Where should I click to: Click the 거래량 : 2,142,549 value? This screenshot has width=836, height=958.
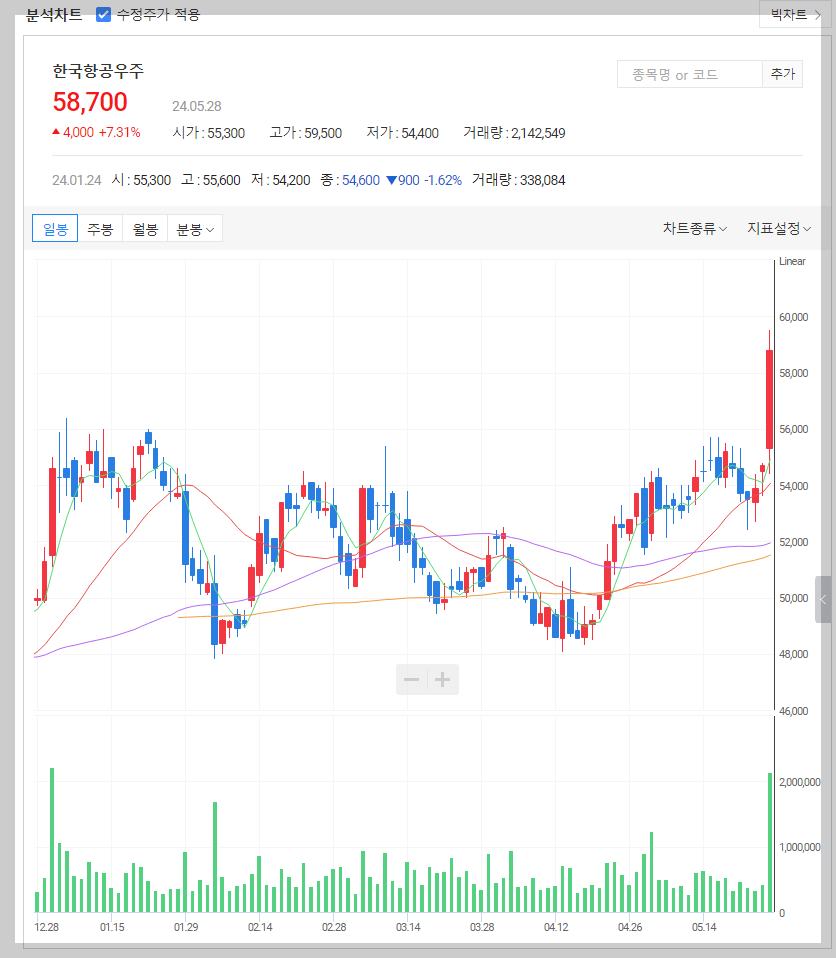point(514,133)
